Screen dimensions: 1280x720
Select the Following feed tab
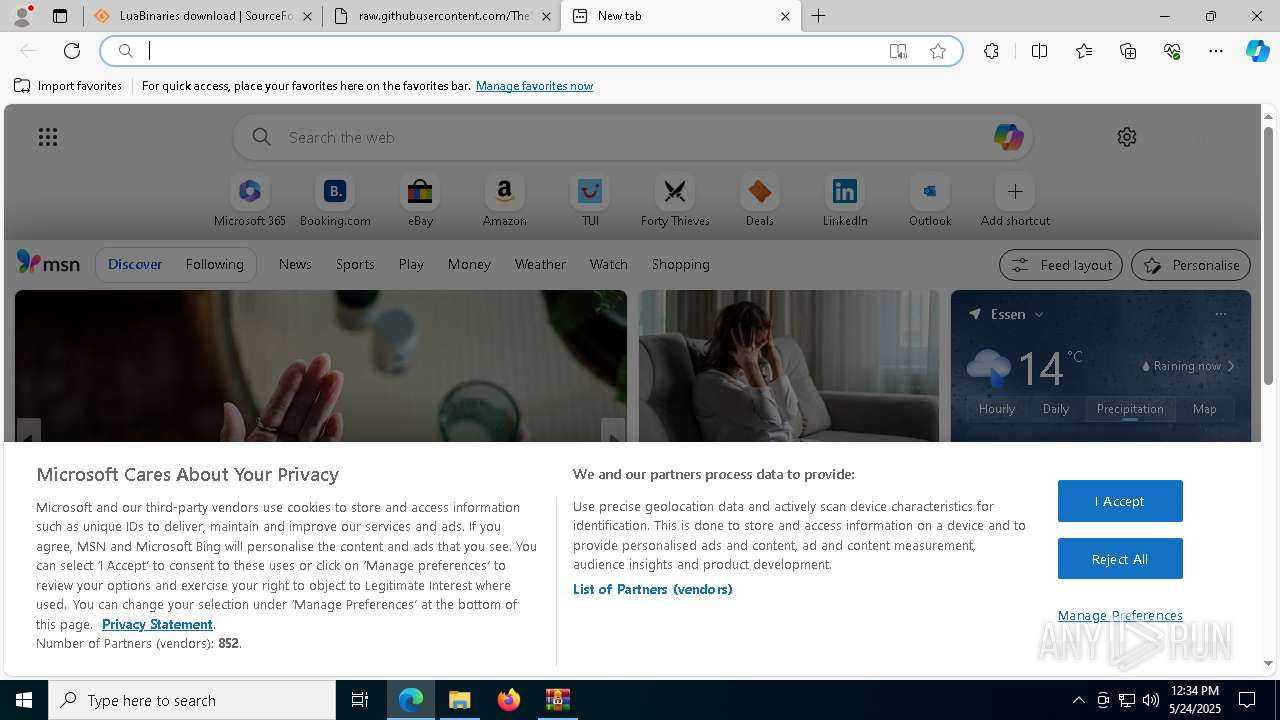[215, 264]
